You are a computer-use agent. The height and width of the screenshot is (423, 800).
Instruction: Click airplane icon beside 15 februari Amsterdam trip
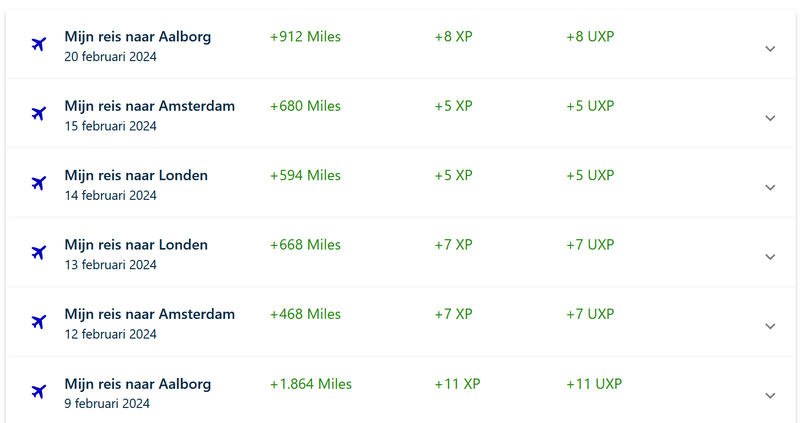click(x=39, y=113)
